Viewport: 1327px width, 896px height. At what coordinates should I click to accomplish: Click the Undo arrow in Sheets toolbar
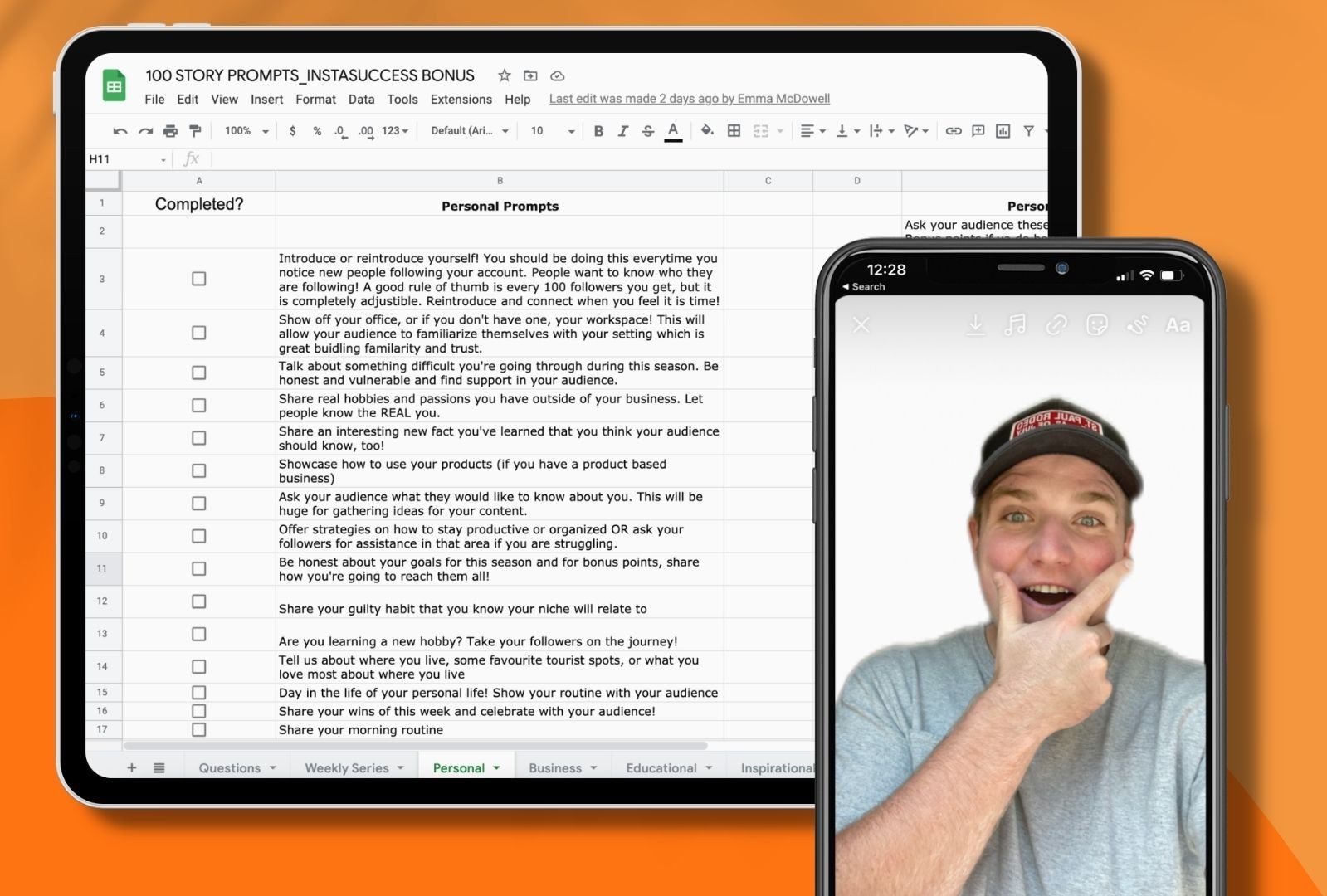(120, 131)
